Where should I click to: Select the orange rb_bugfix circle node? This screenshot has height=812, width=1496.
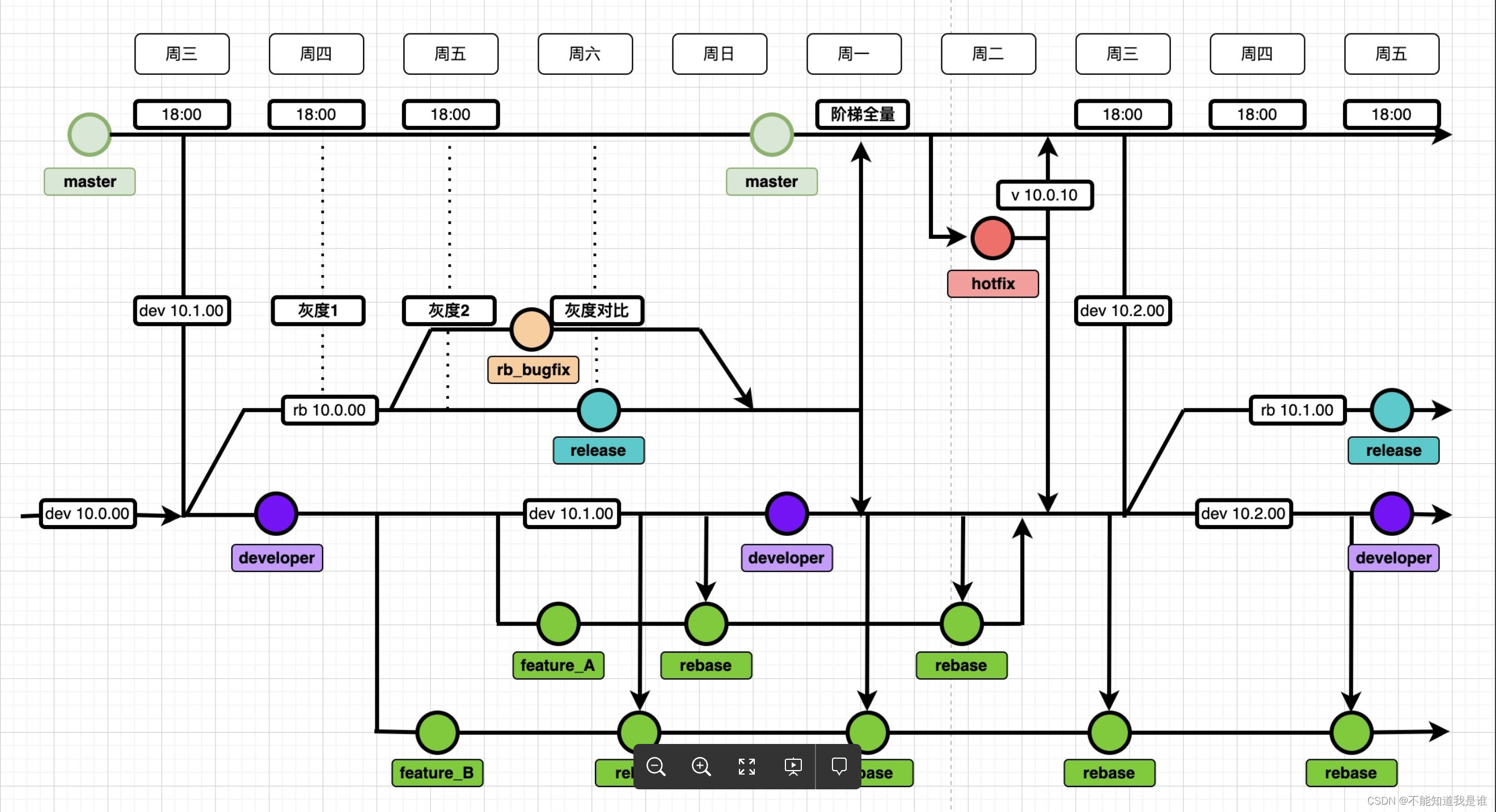click(x=531, y=329)
